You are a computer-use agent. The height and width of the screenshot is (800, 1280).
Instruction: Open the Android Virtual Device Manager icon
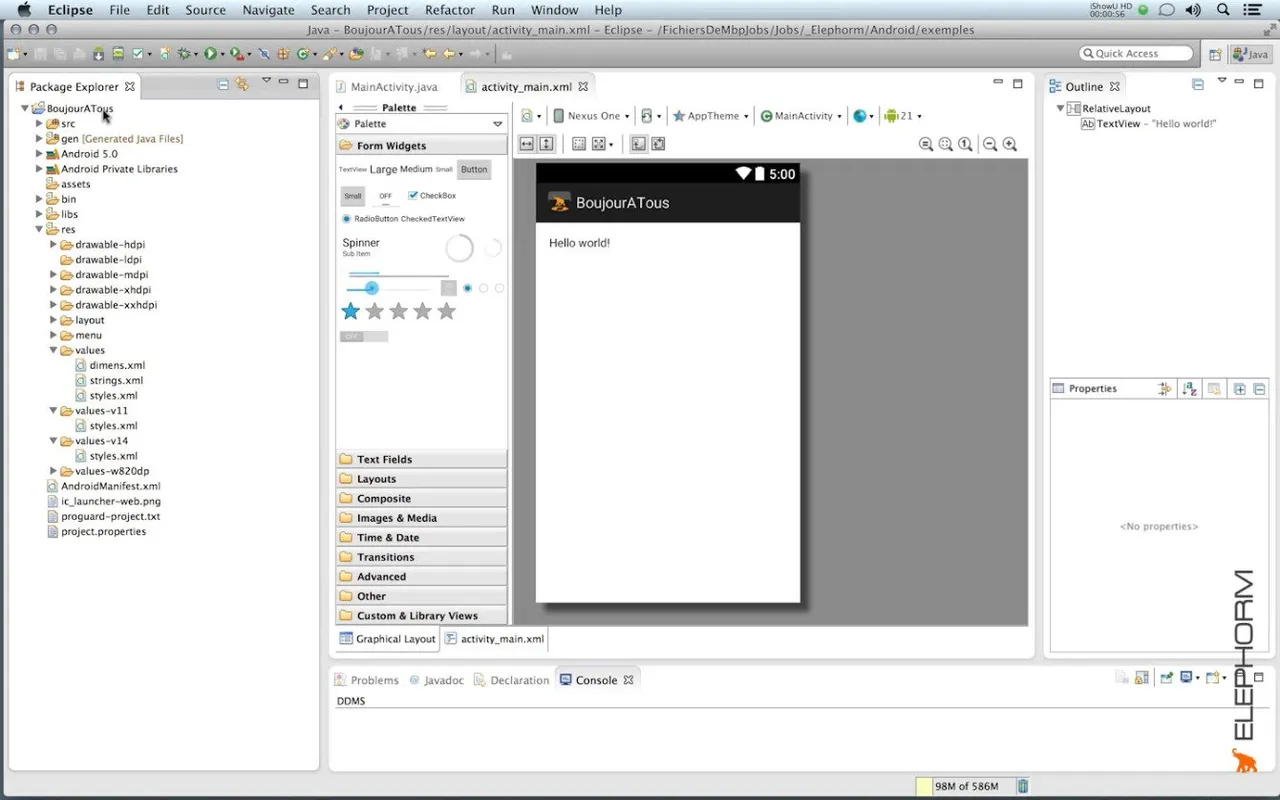(118, 54)
